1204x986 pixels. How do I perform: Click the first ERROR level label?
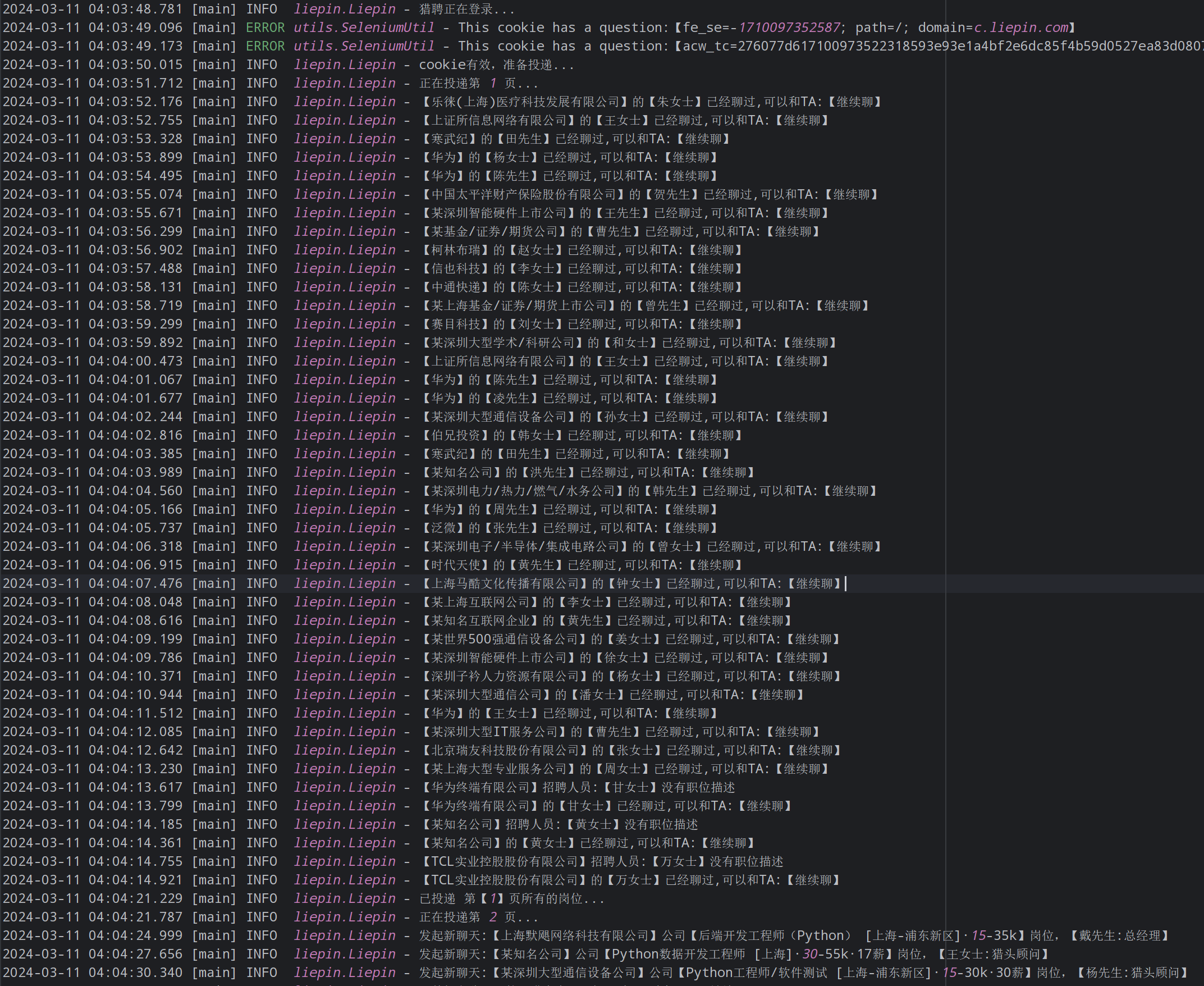(265, 28)
